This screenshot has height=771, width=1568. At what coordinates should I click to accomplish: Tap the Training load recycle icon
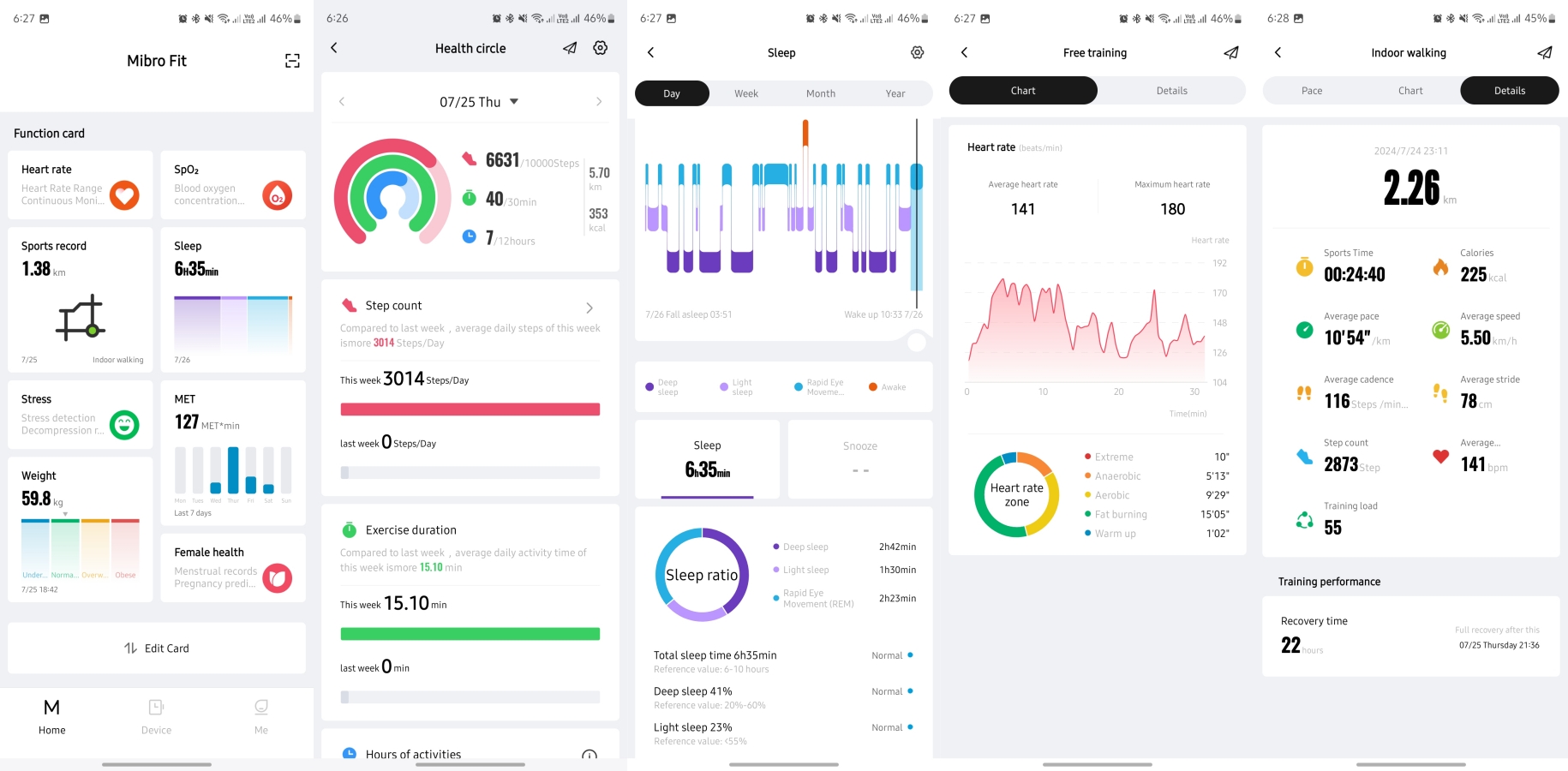1304,520
